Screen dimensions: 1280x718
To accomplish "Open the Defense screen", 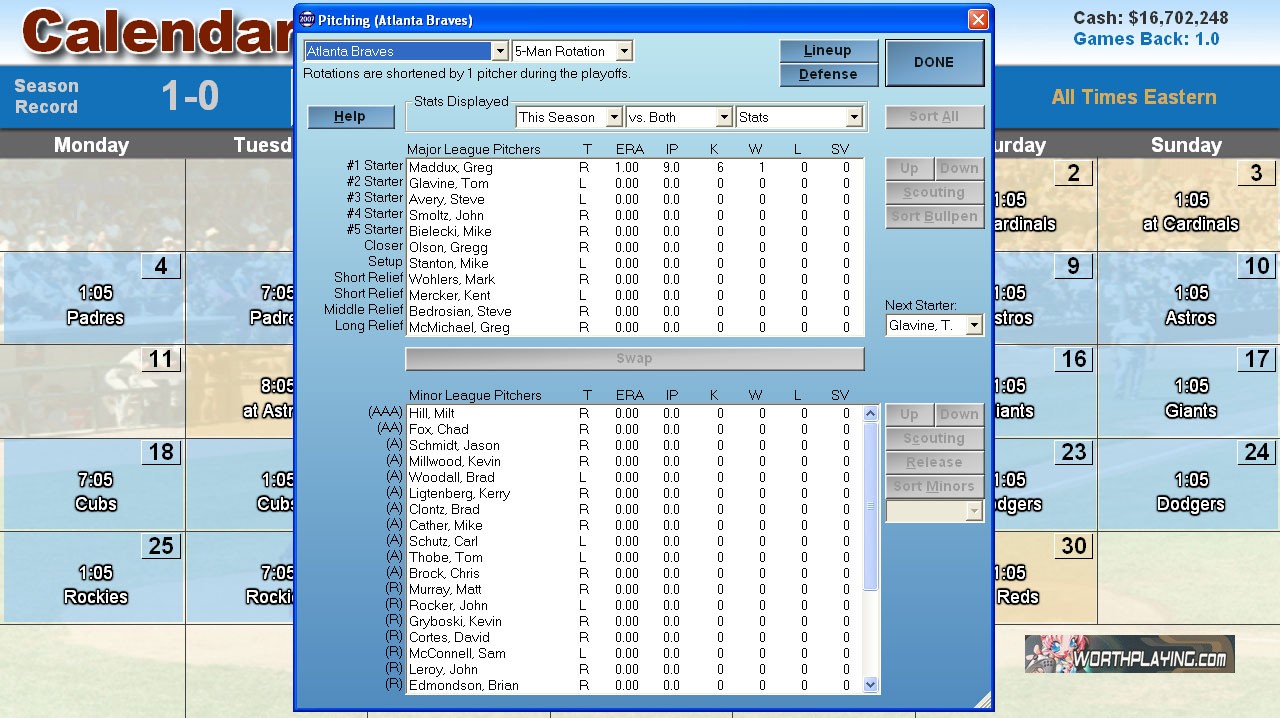I will (828, 74).
